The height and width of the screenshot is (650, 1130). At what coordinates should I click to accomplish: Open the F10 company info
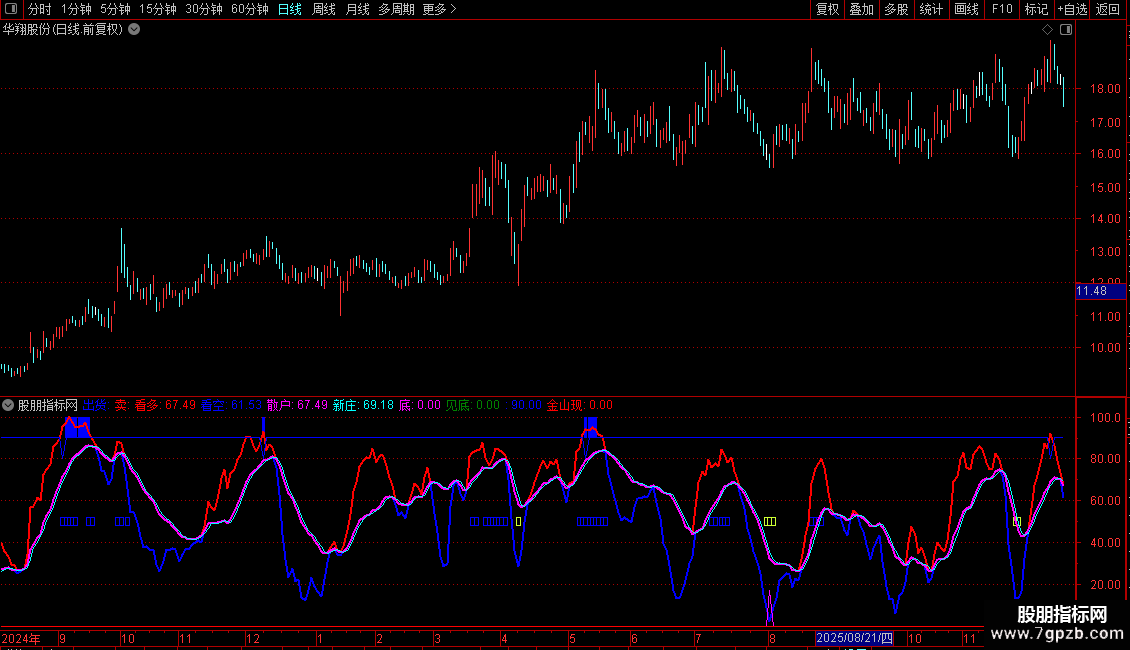(x=1002, y=9)
